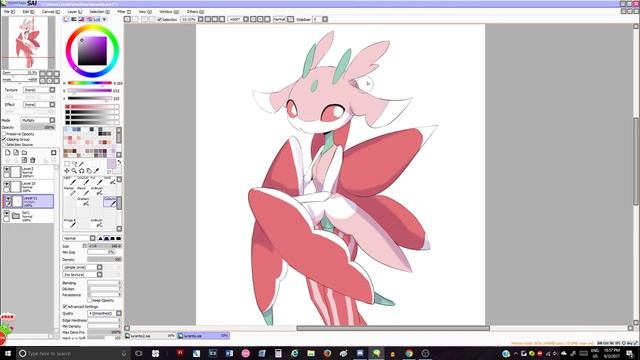The width and height of the screenshot is (640, 360).
Task: Open the layer Mode dropdown showing Multiply
Action: [38, 120]
